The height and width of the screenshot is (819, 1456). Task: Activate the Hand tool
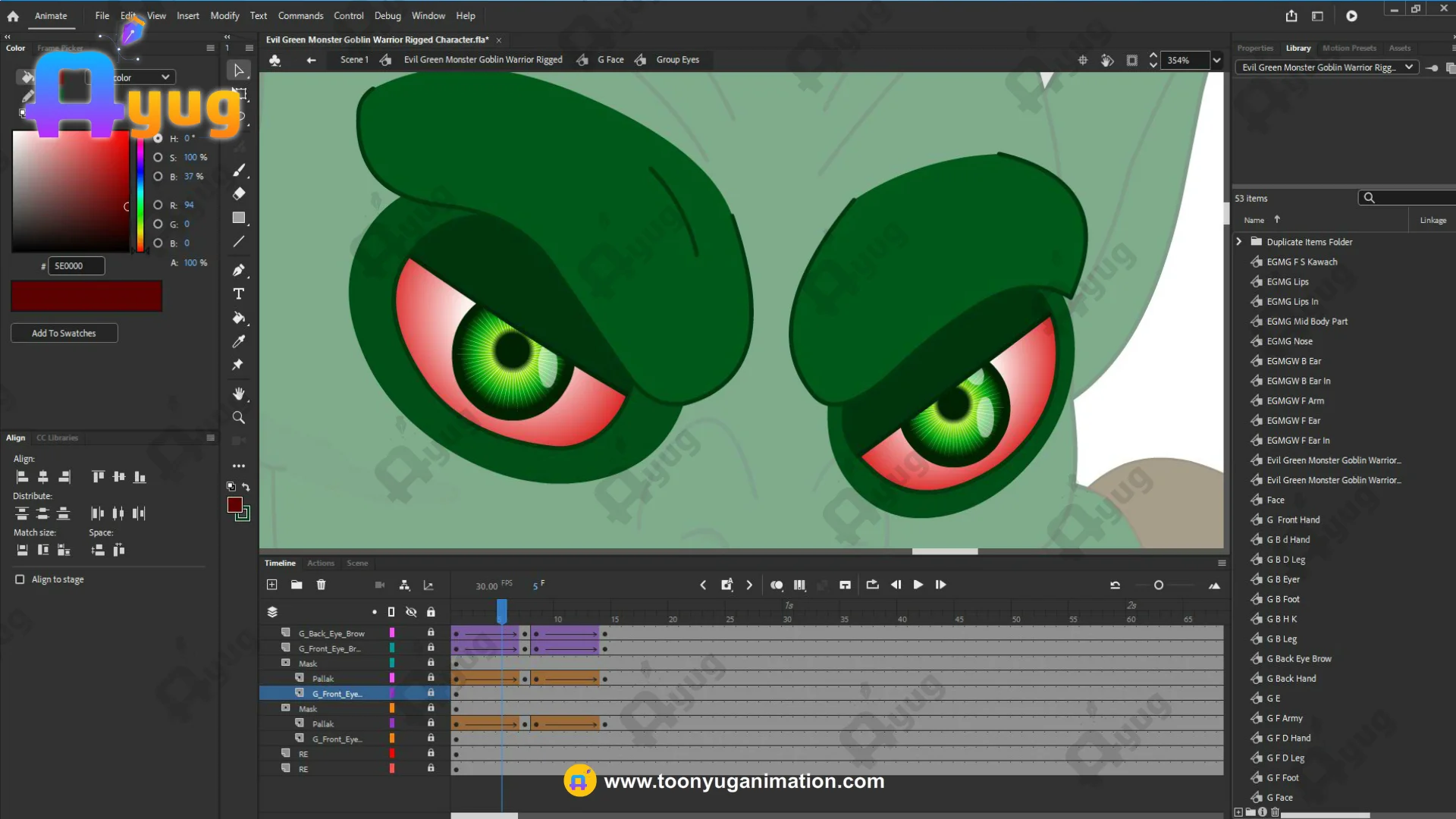(x=239, y=394)
